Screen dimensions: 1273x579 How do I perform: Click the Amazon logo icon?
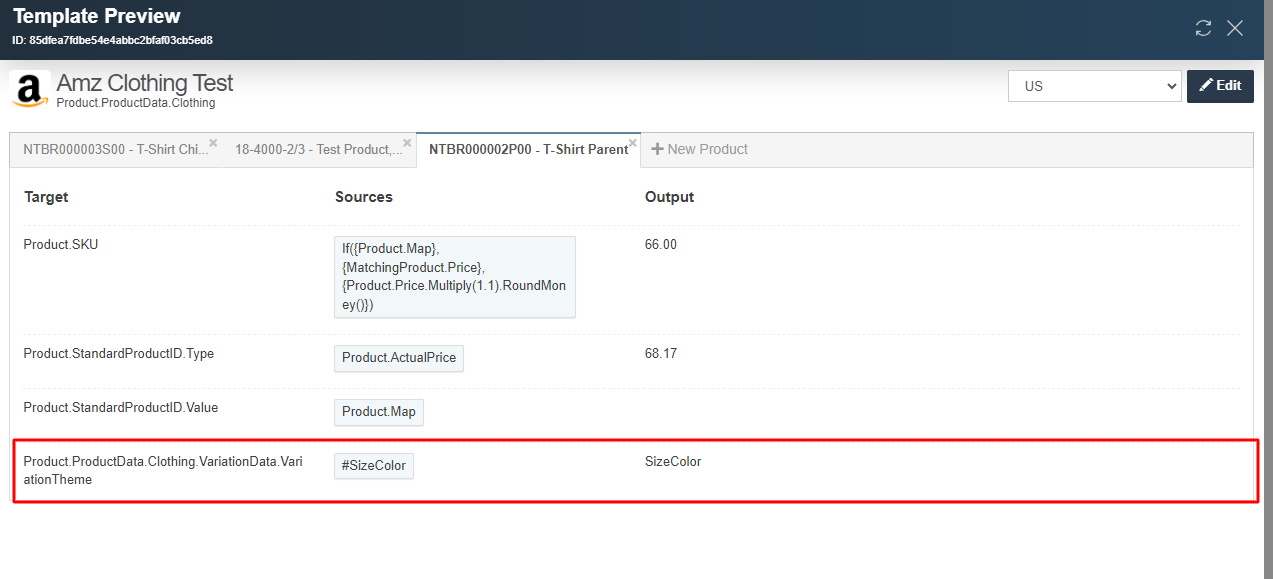[x=30, y=88]
